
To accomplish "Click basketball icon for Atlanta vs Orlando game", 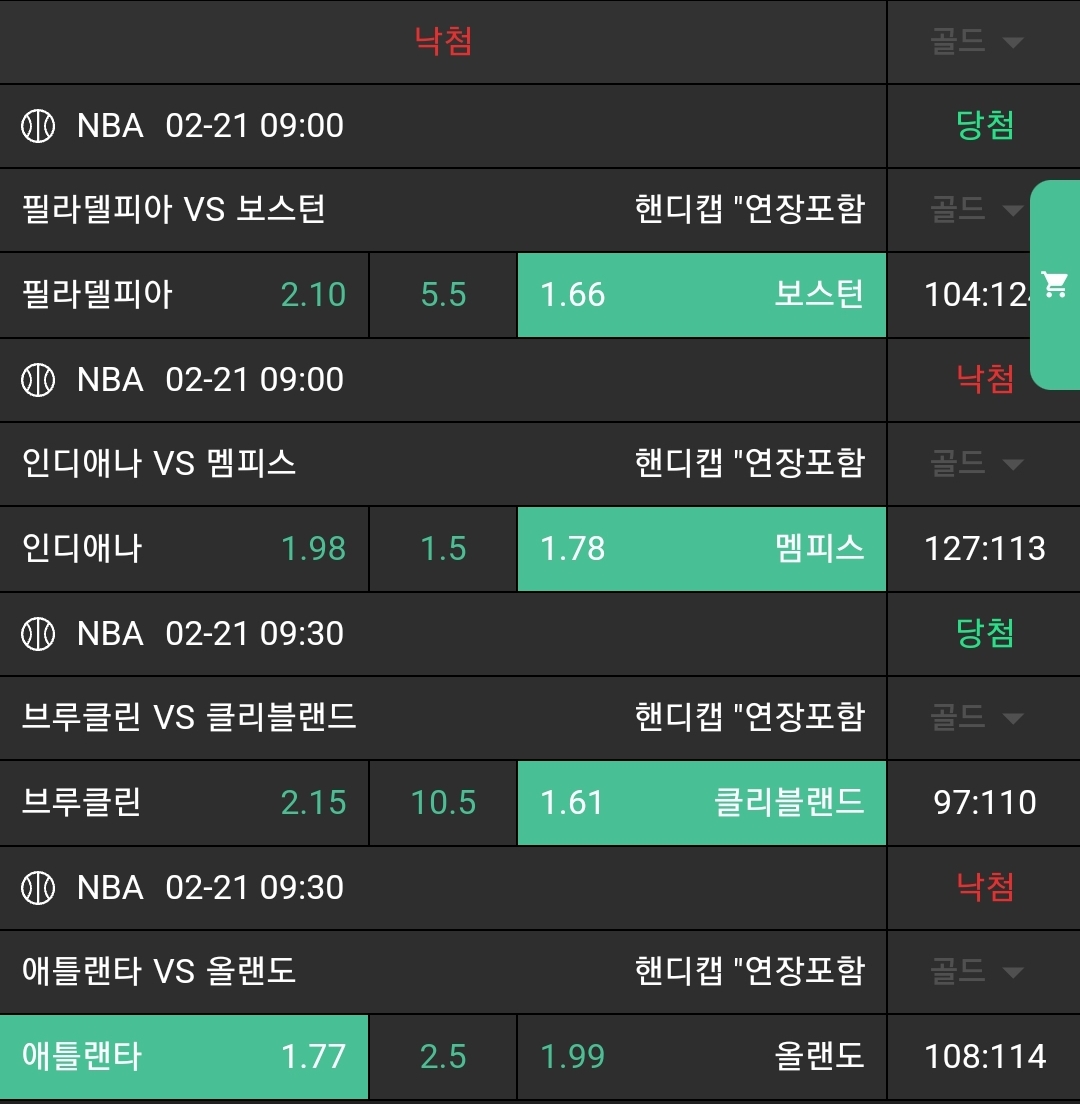I will tap(38, 888).
